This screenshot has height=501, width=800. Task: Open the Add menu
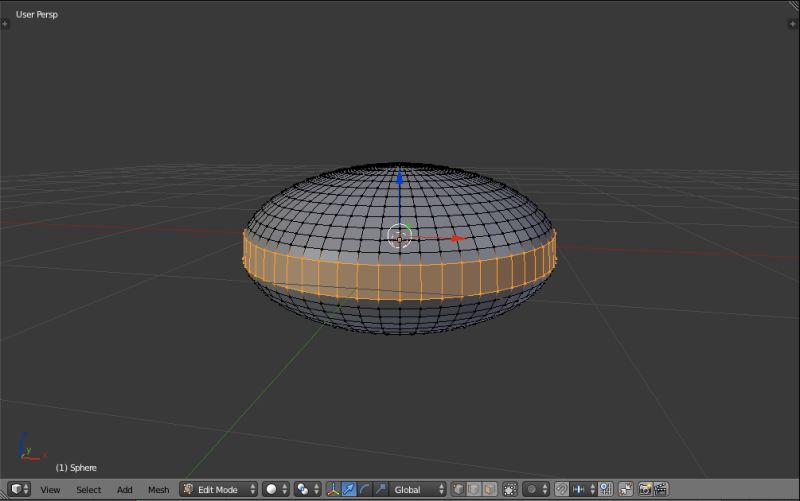coord(124,490)
